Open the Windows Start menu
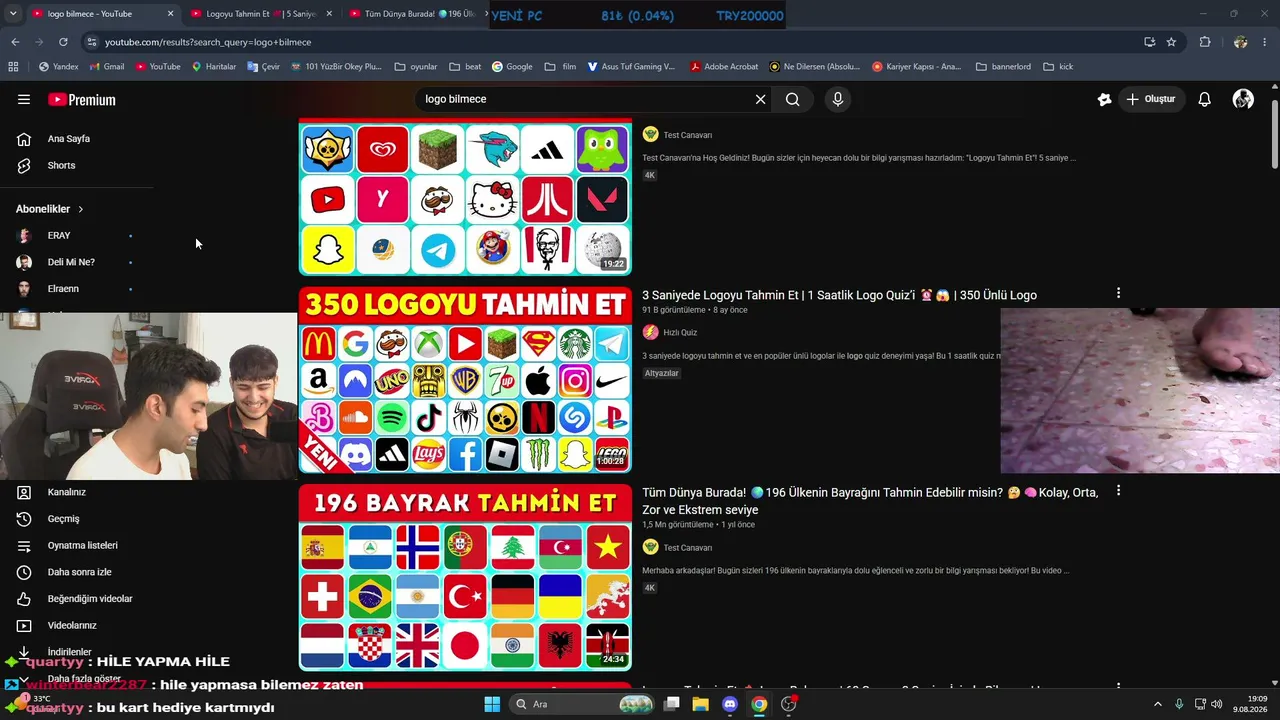This screenshot has width=1280, height=720. 492,704
